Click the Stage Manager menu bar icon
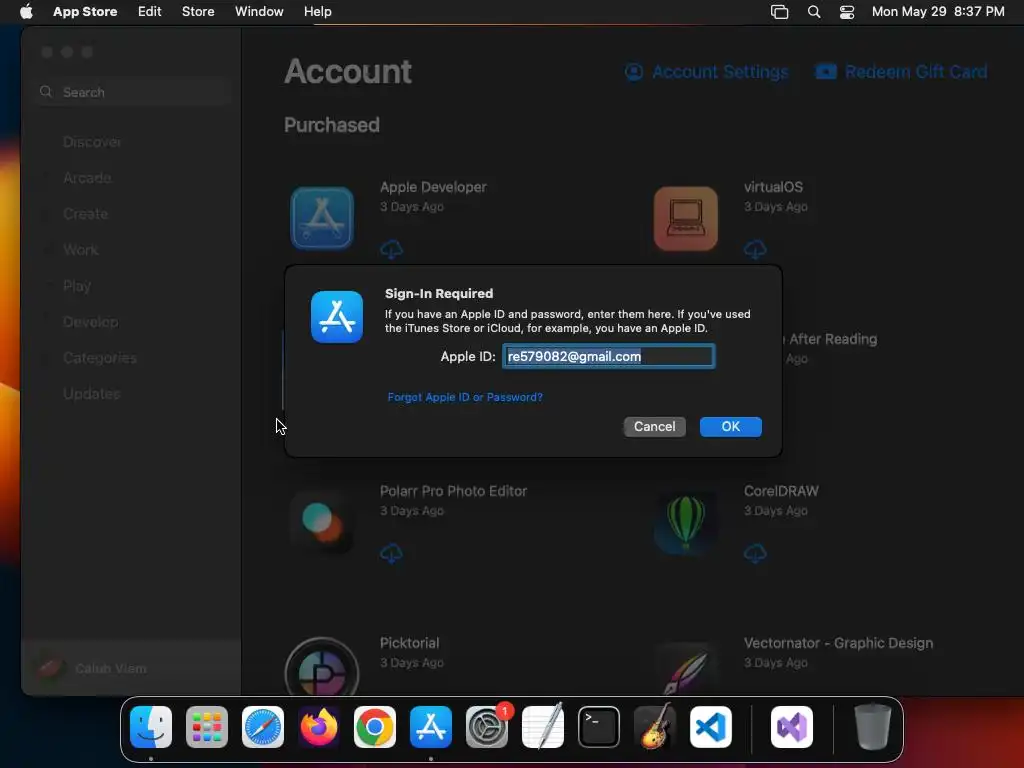Viewport: 1024px width, 768px height. tap(780, 12)
